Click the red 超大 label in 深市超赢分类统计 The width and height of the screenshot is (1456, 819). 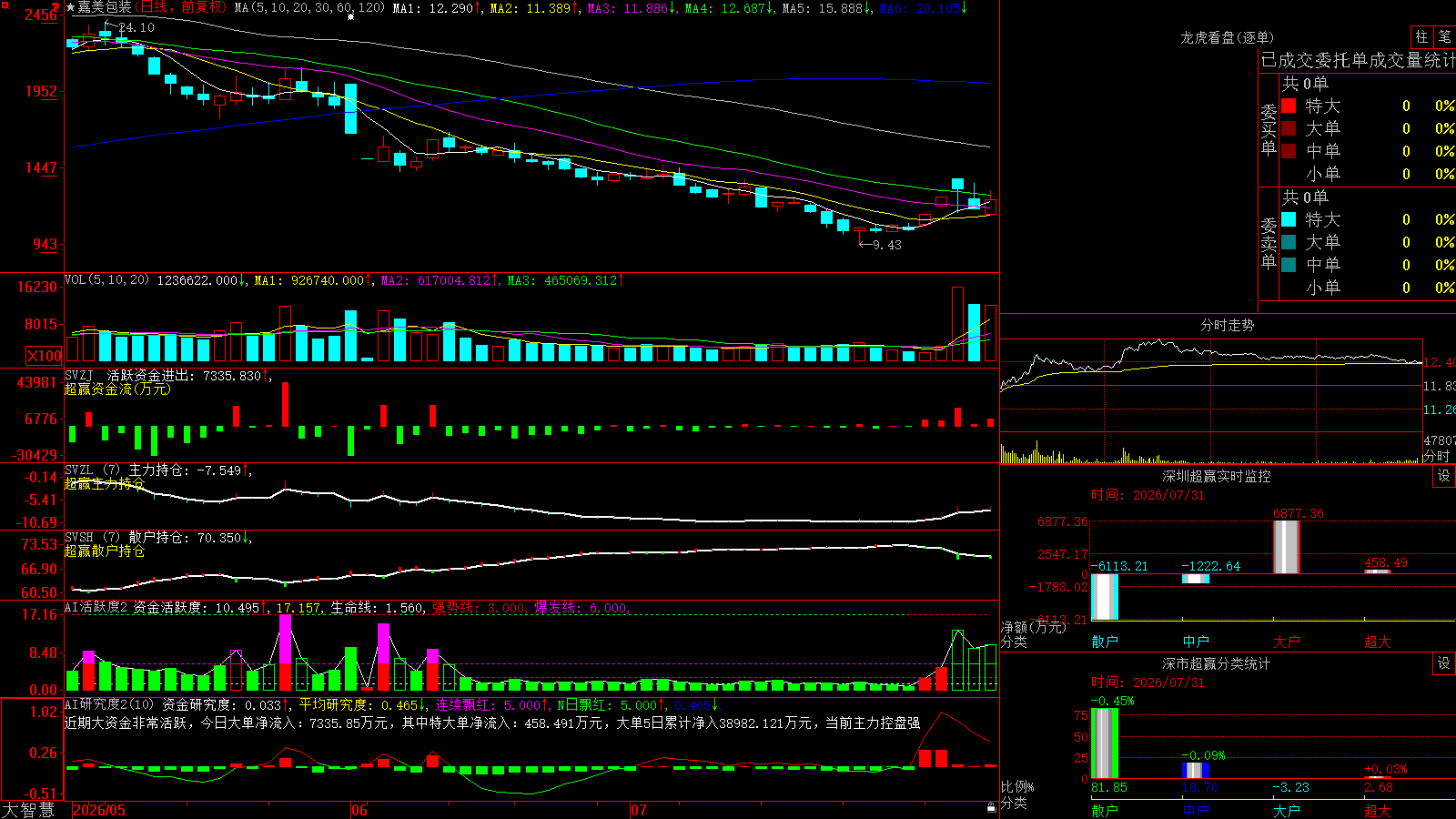[1378, 810]
